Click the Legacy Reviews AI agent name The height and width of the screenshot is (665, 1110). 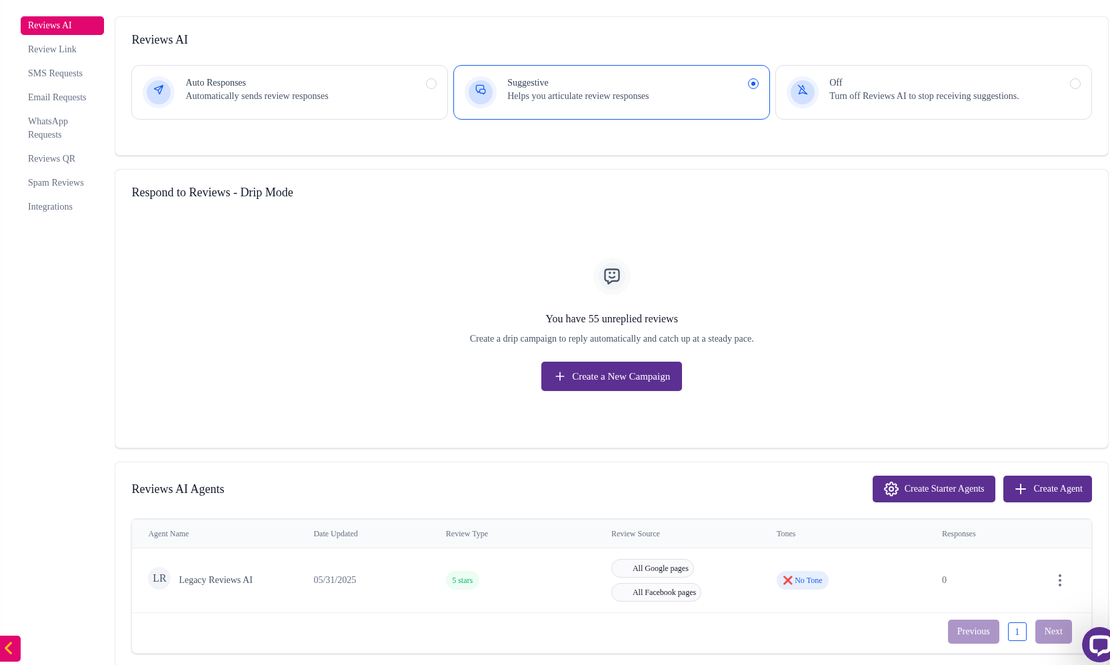pos(216,580)
